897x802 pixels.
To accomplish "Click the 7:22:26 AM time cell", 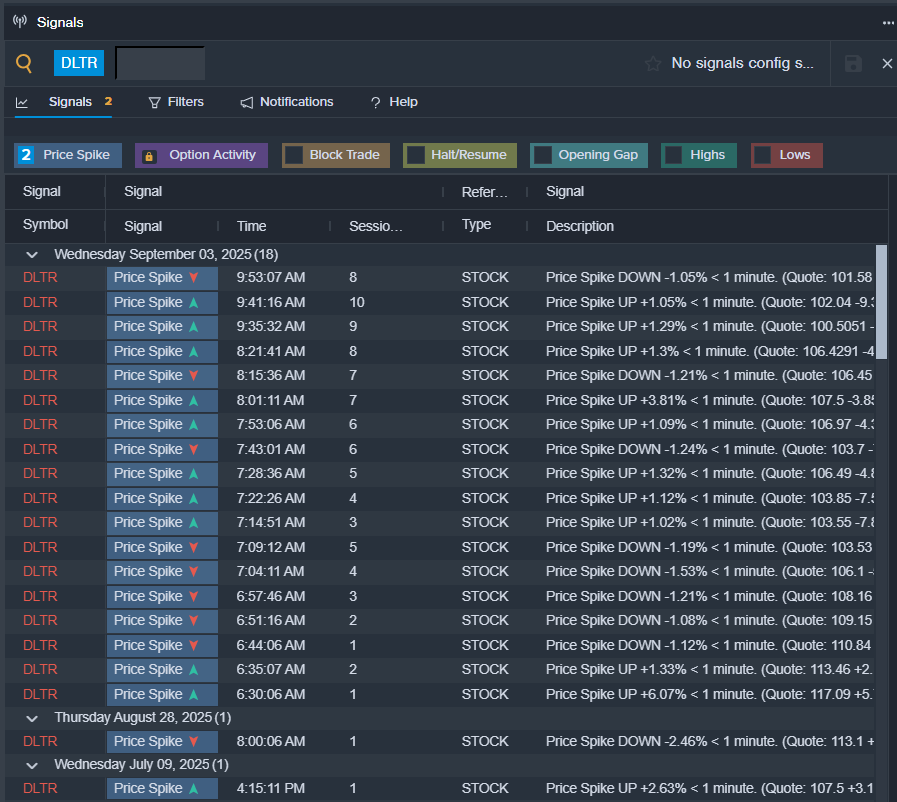I will (x=271, y=498).
